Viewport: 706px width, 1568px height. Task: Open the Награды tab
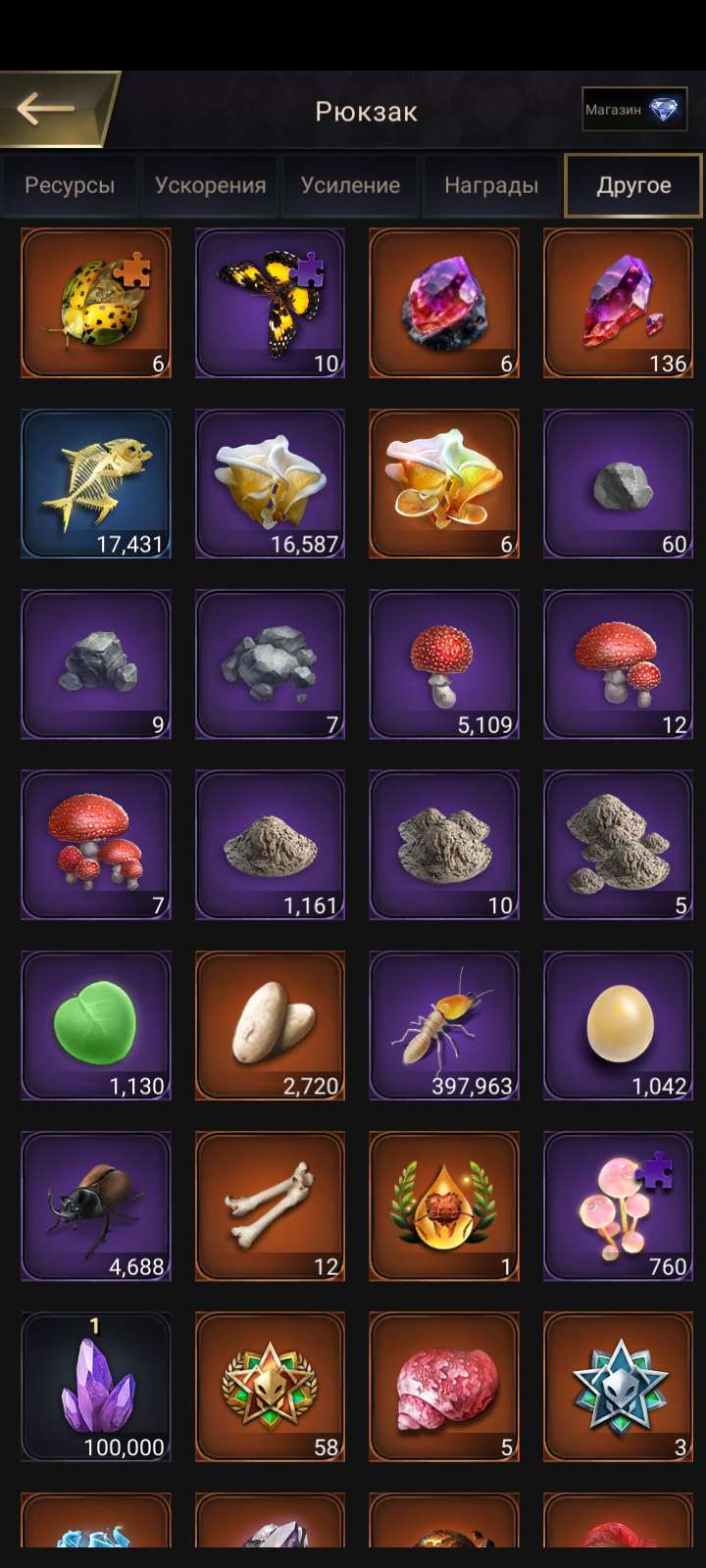point(491,185)
